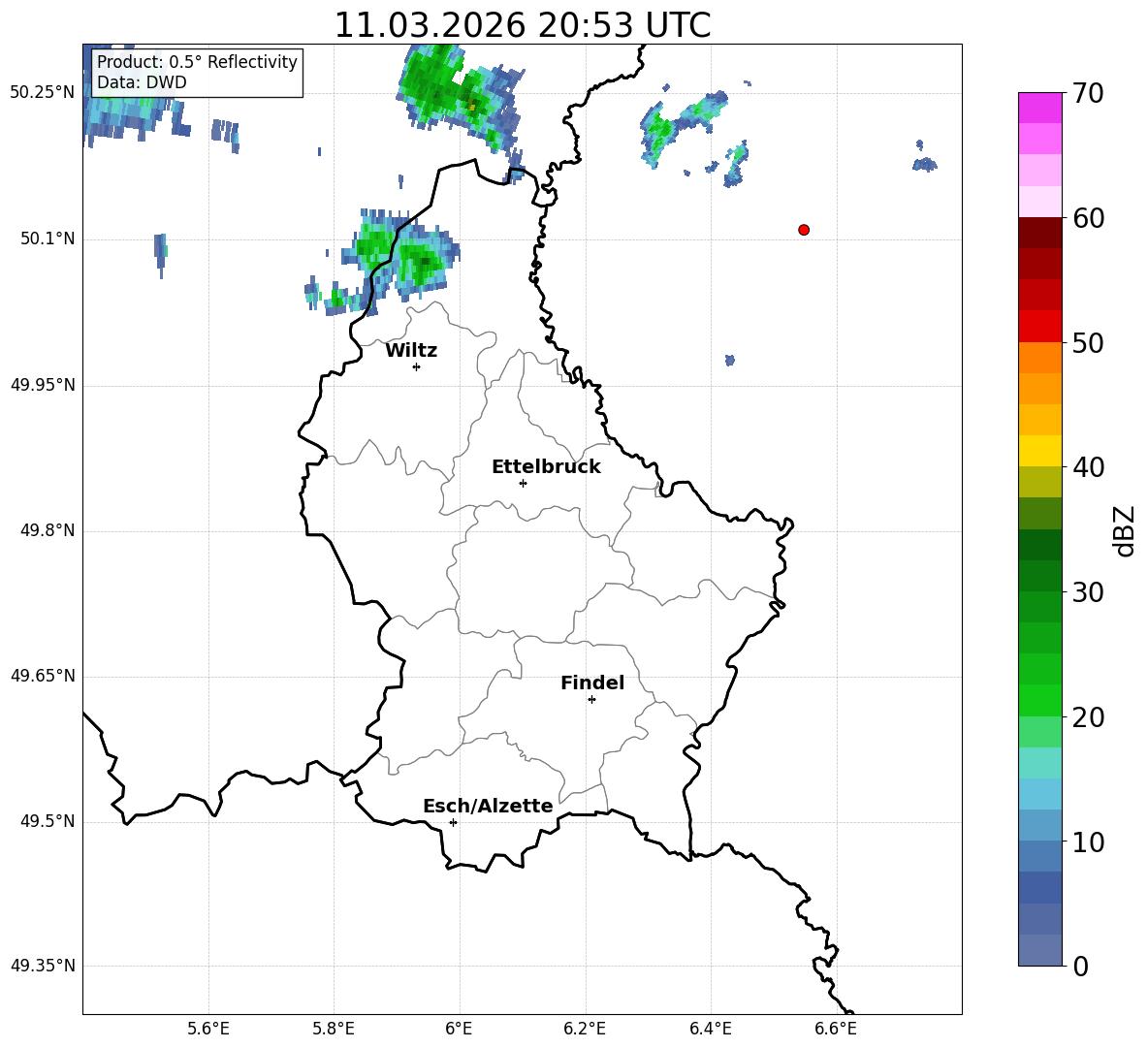Click colorbar tick label 30
The image size is (1148, 1048).
pos(1088,592)
